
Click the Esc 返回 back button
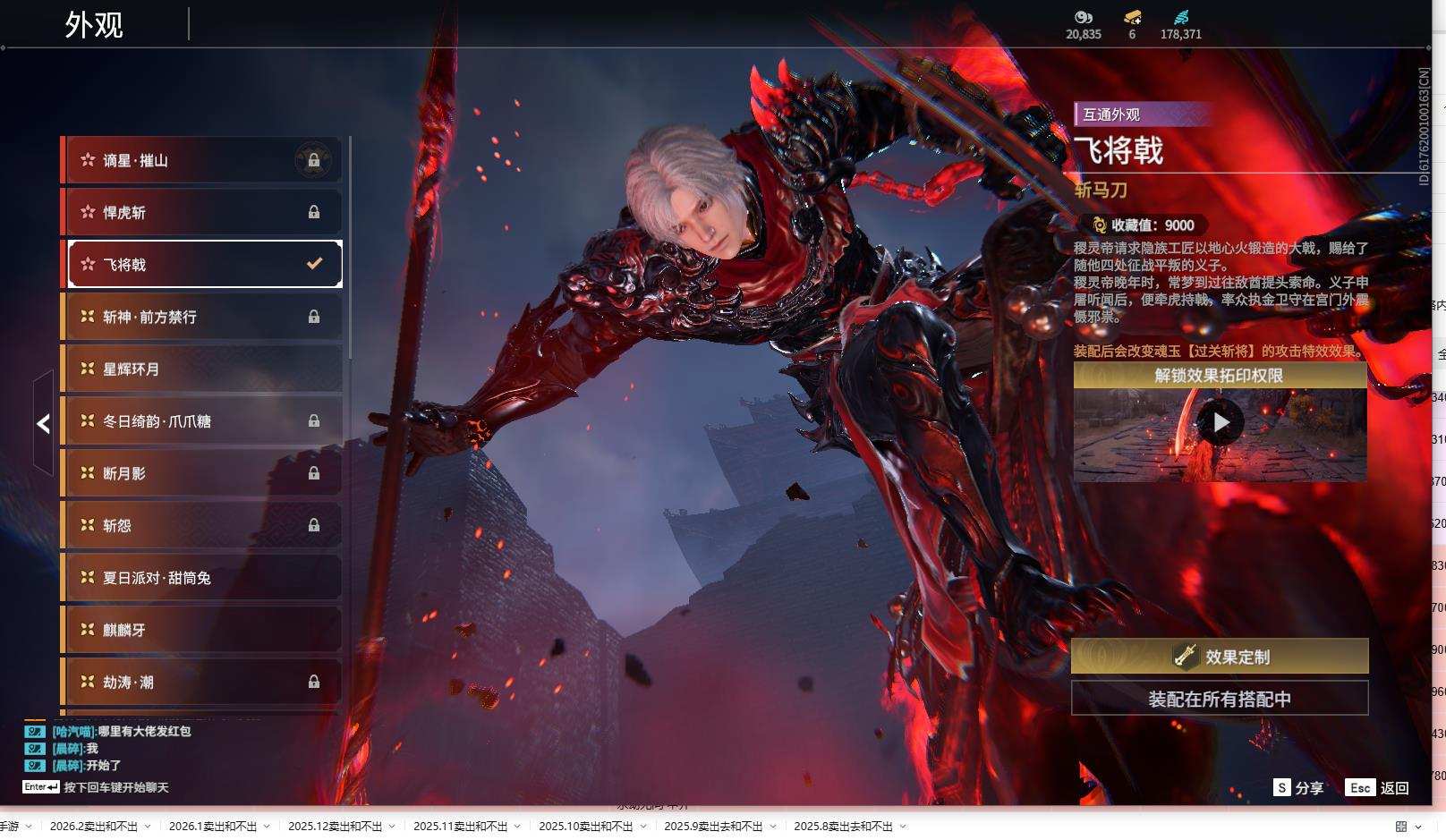[1377, 788]
